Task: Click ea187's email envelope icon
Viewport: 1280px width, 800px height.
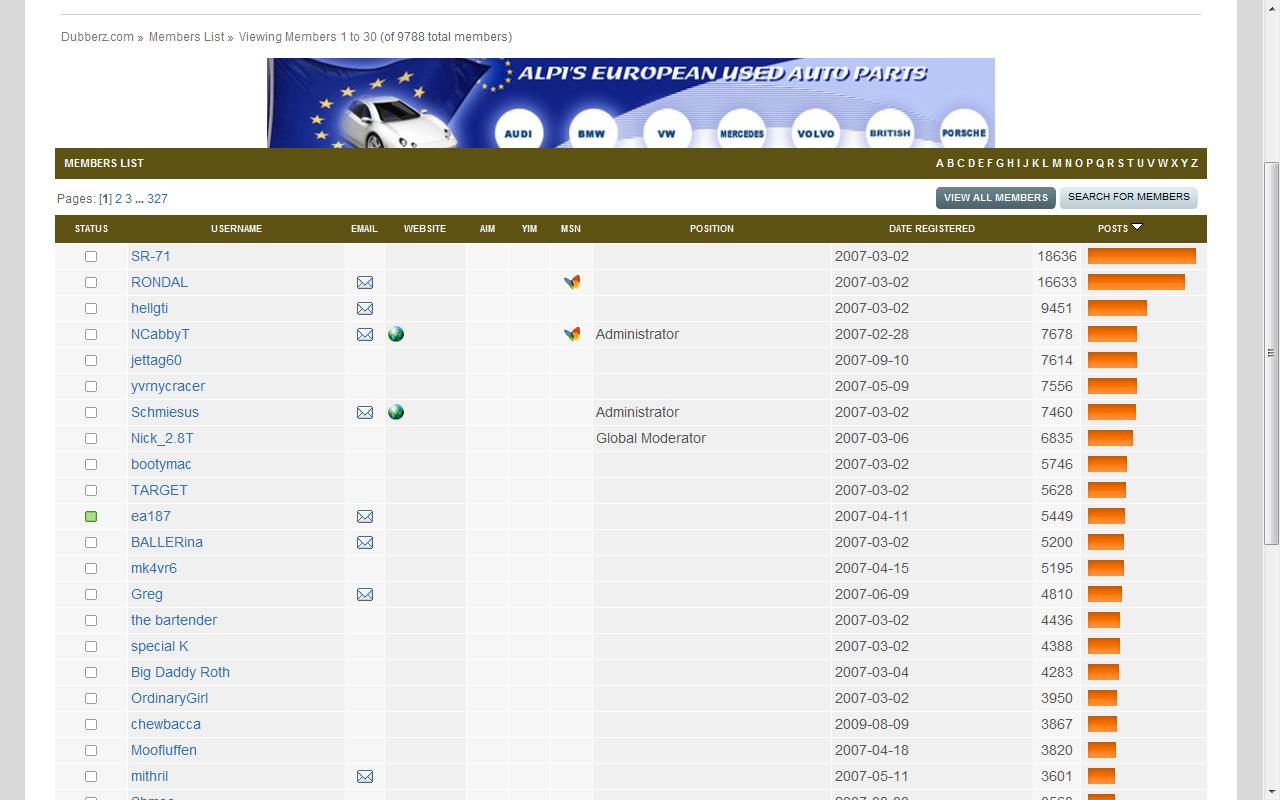Action: click(365, 517)
